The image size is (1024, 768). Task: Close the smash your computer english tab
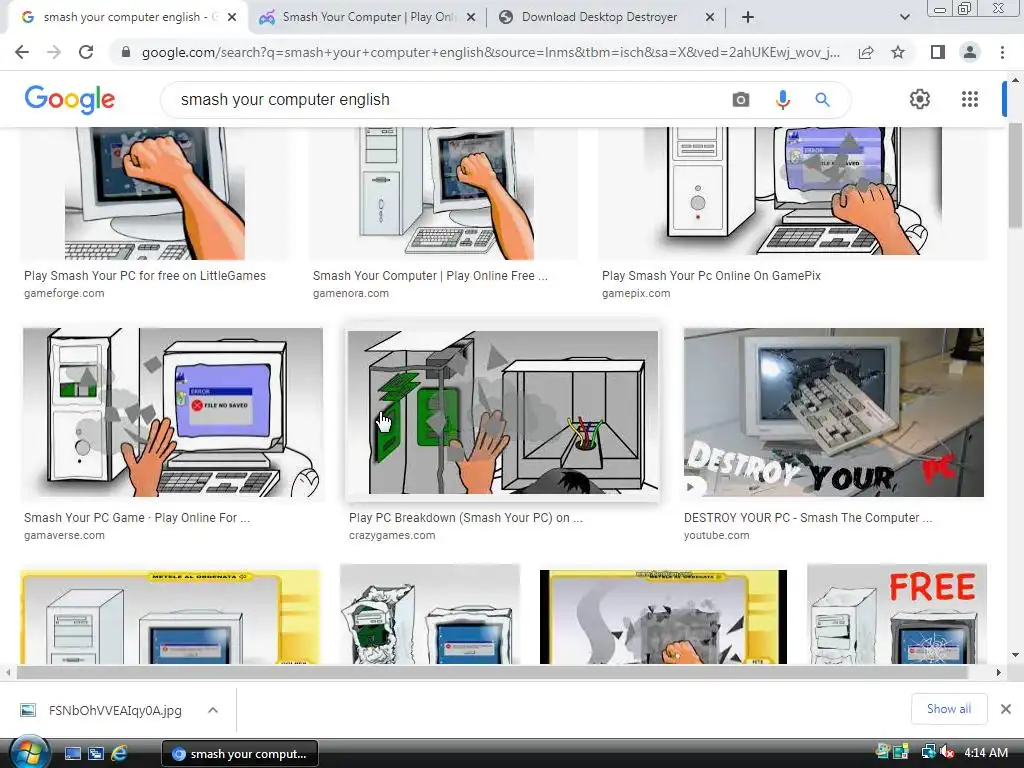[x=232, y=17]
